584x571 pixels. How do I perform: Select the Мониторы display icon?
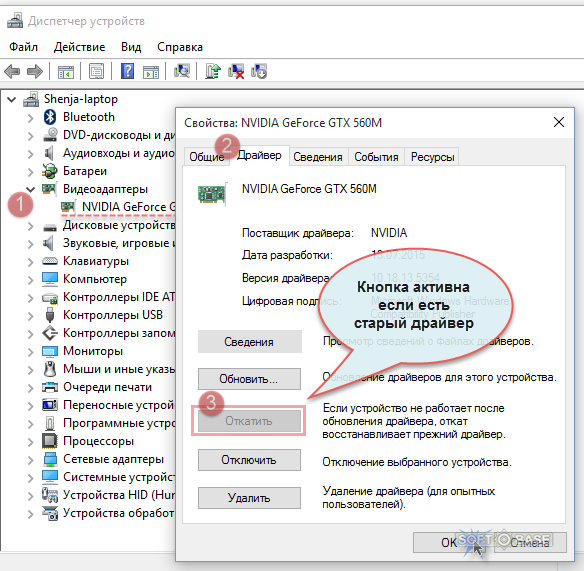50,351
